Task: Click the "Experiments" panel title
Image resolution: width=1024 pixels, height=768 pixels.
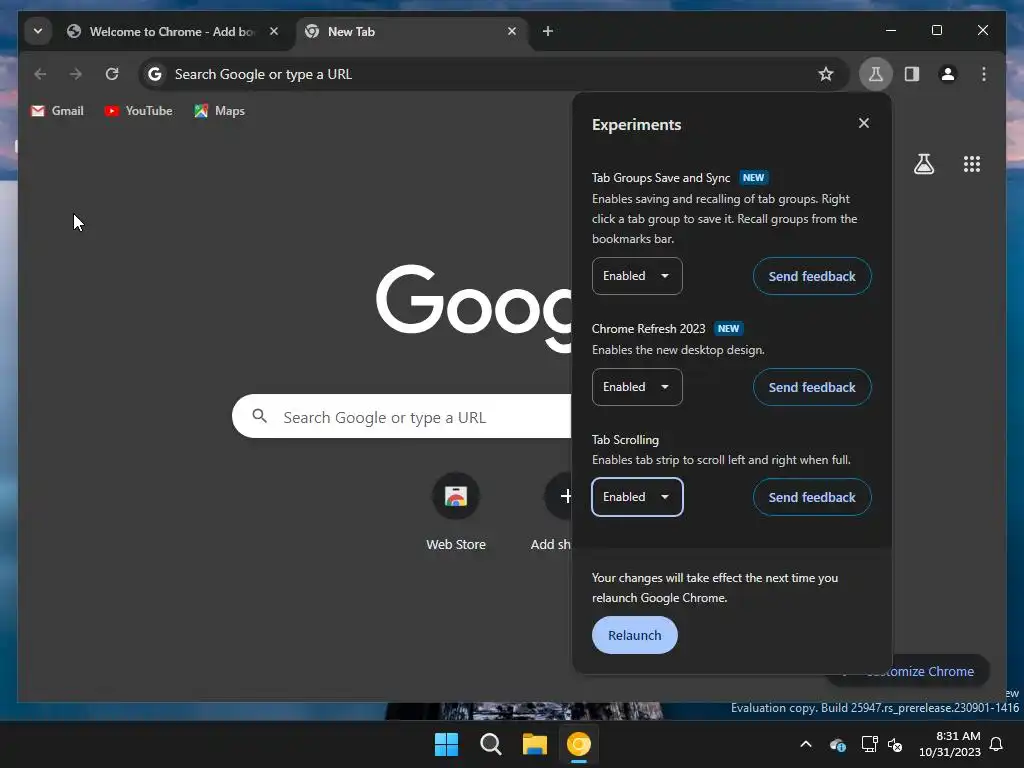Action: point(636,125)
